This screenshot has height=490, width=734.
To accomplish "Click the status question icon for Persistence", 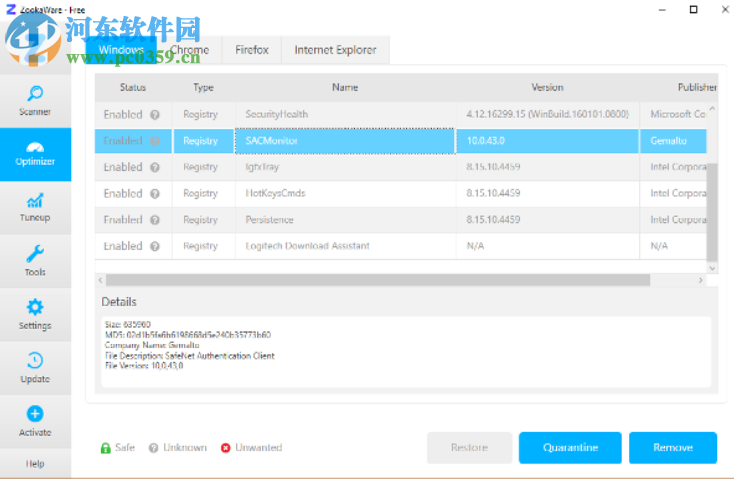I will point(155,219).
